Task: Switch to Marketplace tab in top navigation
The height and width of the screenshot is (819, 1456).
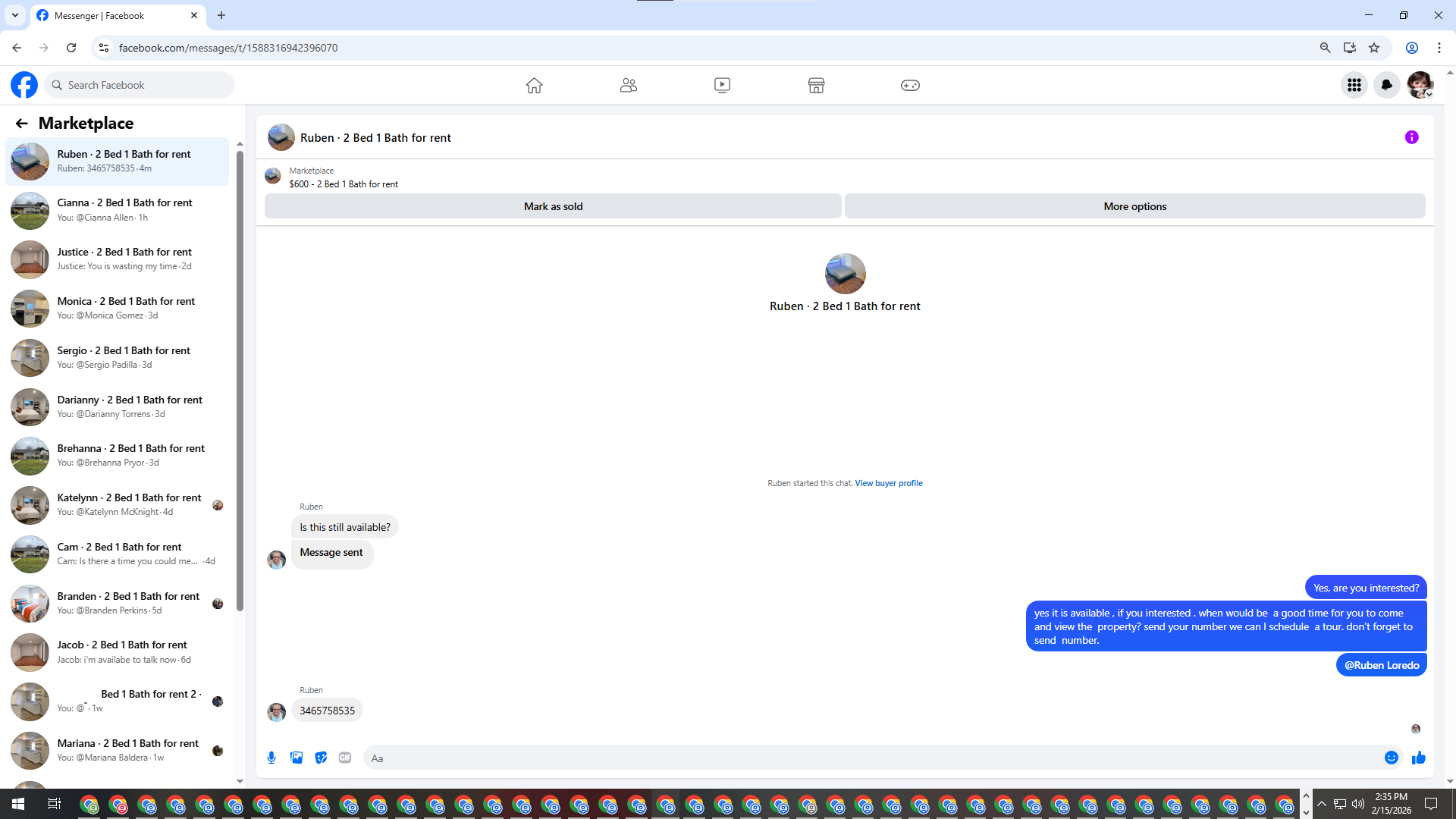Action: pyautogui.click(x=816, y=85)
